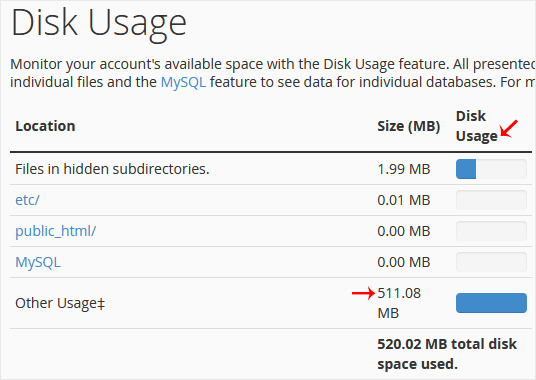Image resolution: width=536 pixels, height=380 pixels.
Task: Click the red arrow beside Disk Usage header
Action: [509, 129]
